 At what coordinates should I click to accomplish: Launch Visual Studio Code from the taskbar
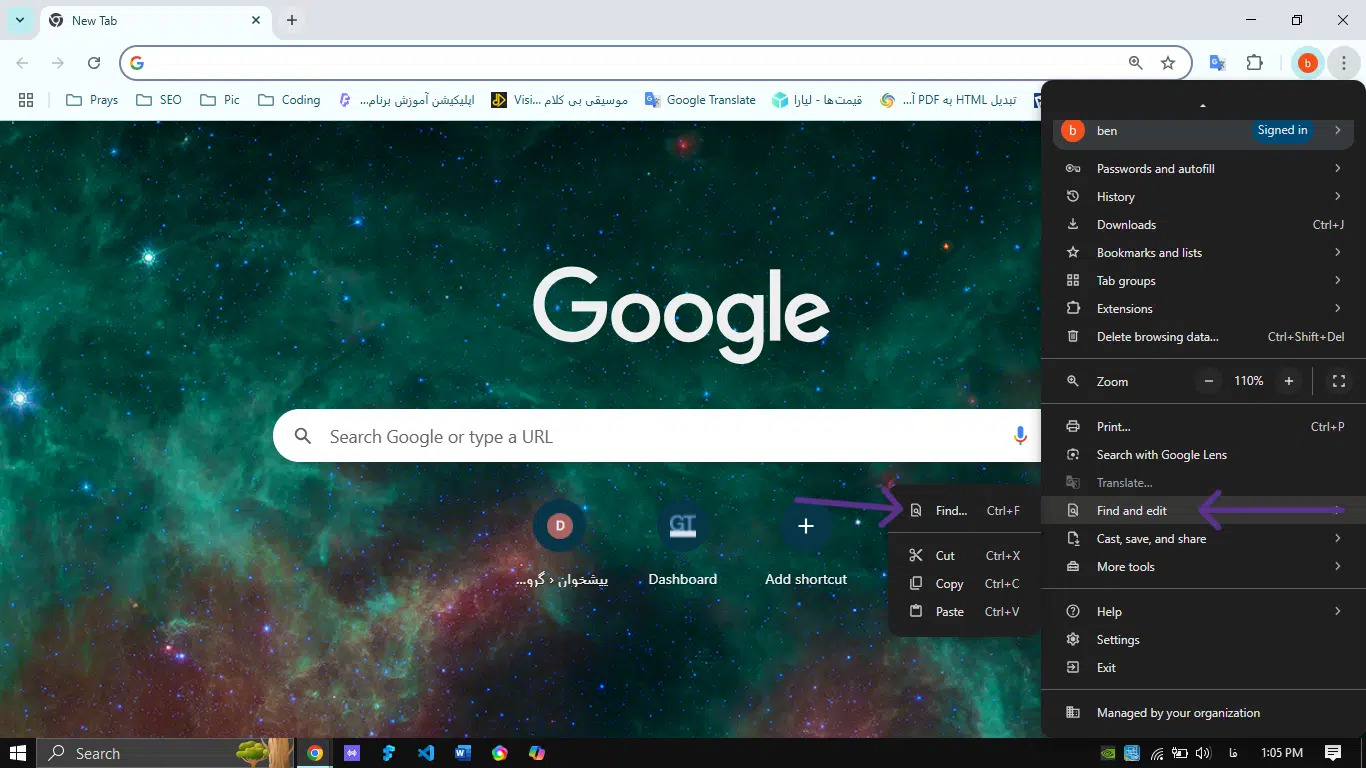tap(426, 753)
